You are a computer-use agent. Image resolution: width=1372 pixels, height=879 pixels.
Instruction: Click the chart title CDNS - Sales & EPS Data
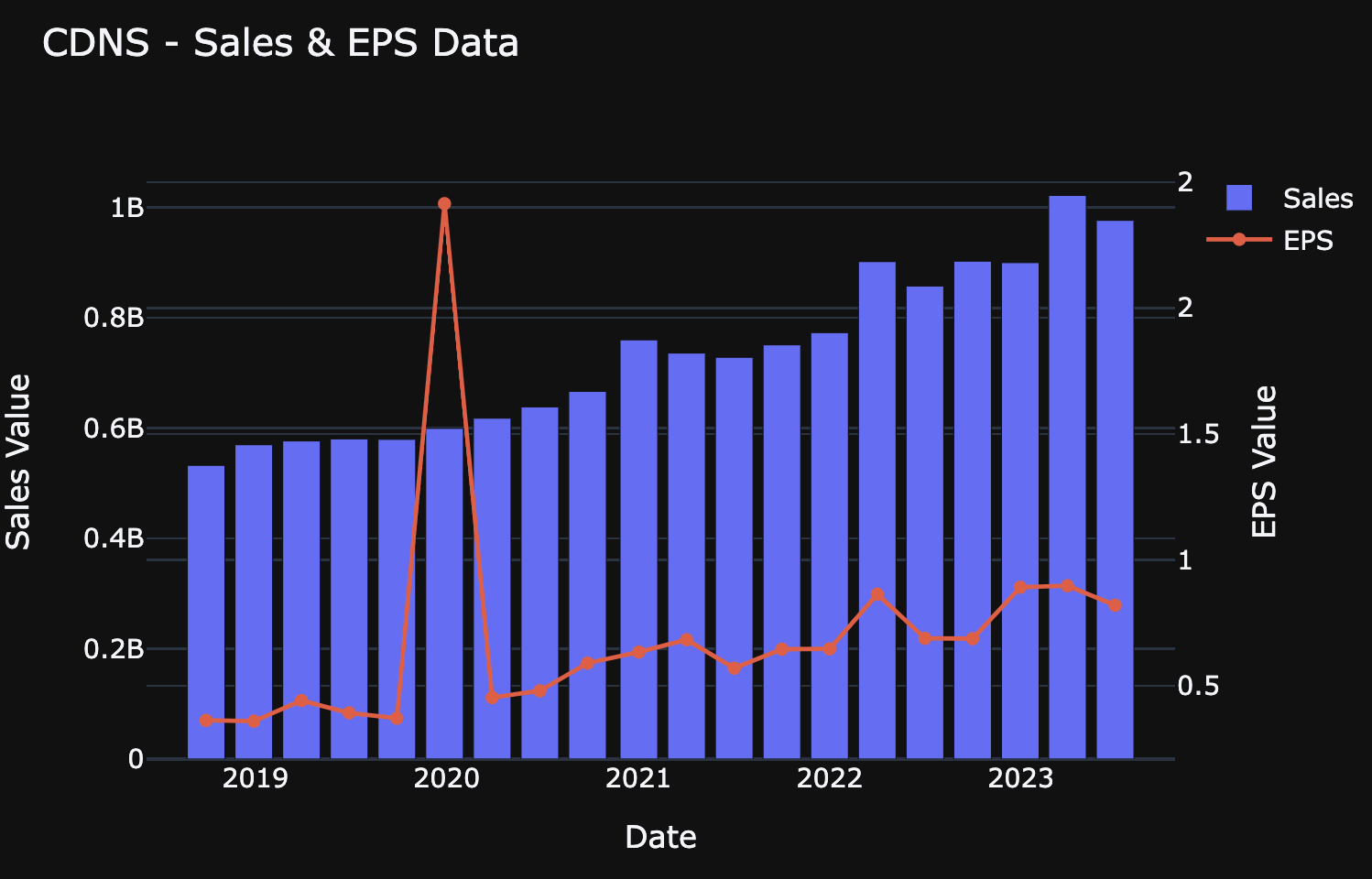(x=280, y=43)
